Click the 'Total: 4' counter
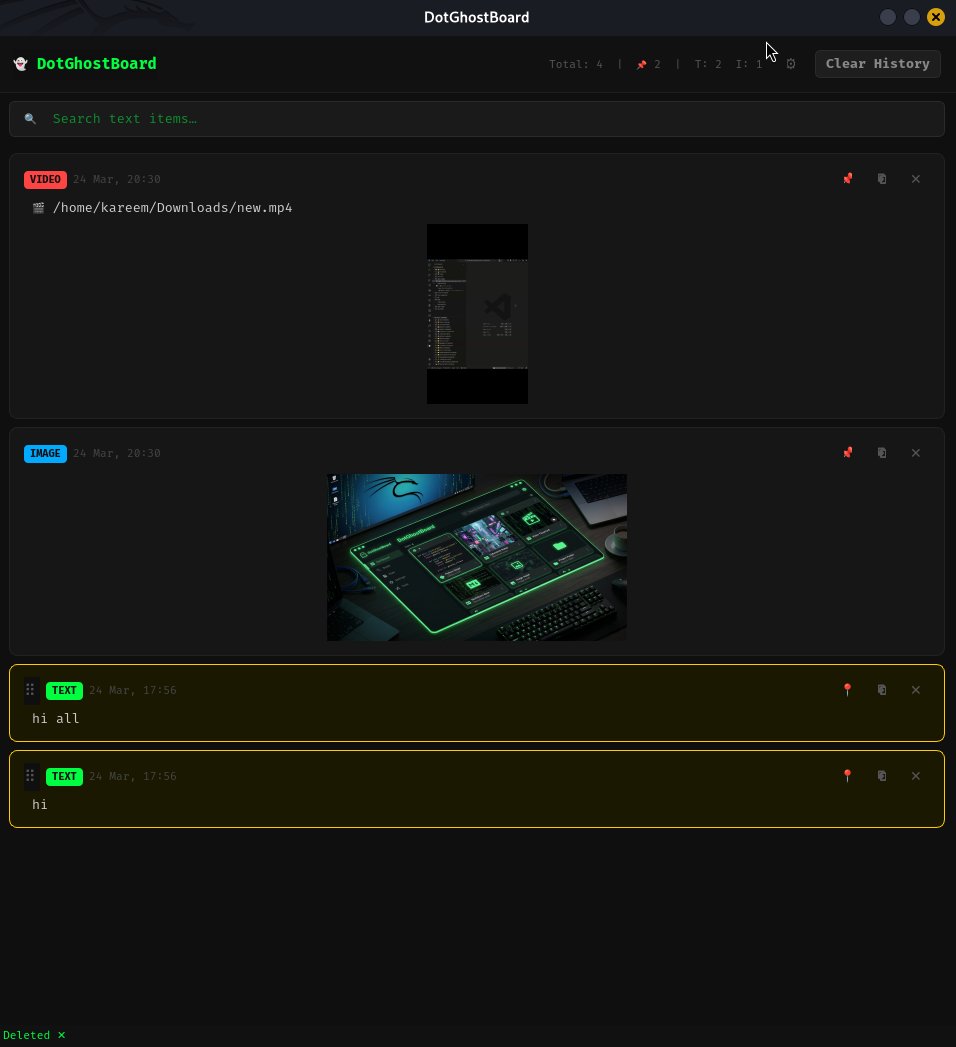This screenshot has height=1047, width=956. coord(575,64)
